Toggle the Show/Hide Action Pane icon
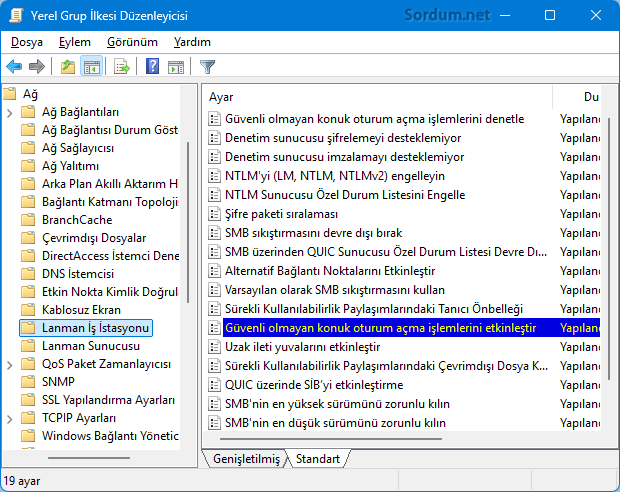 (x=176, y=66)
